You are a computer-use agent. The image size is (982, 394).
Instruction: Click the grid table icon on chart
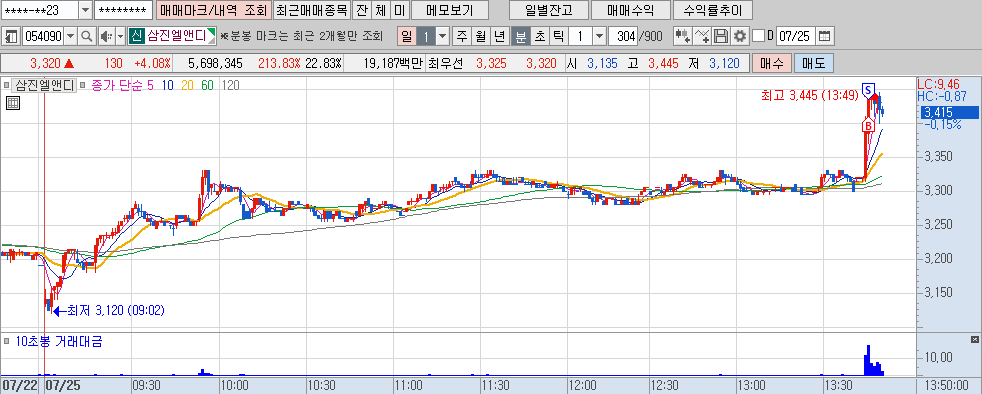[13, 103]
